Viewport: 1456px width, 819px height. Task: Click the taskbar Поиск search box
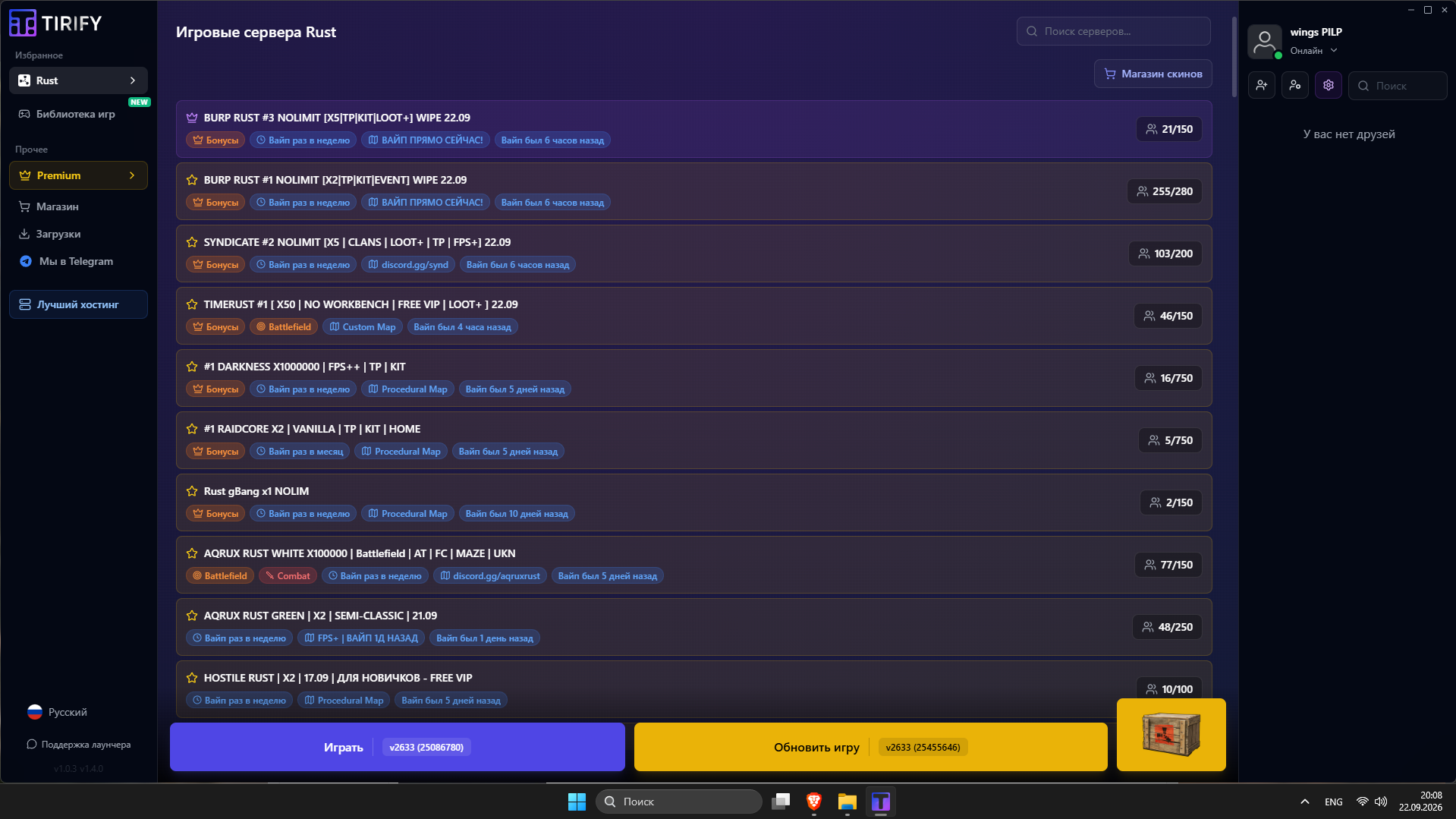coord(679,802)
